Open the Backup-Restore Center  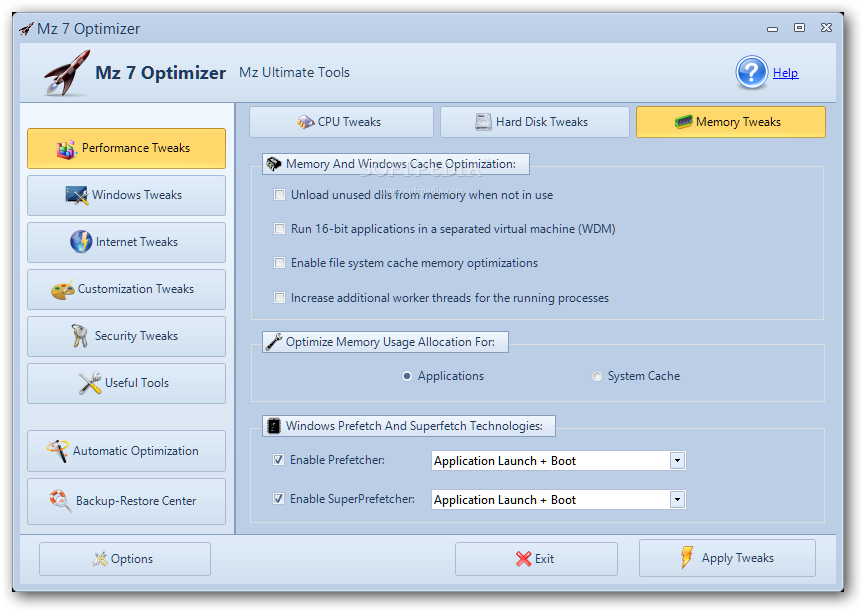[126, 501]
